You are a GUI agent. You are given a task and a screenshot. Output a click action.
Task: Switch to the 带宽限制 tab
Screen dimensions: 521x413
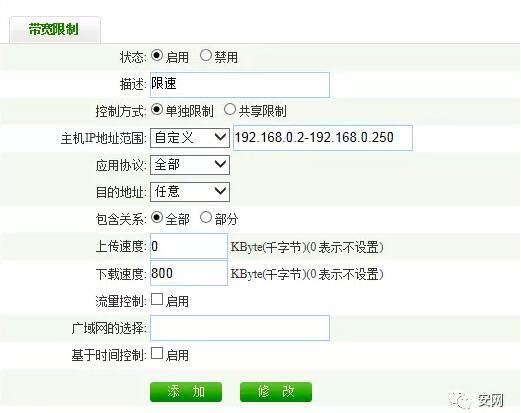[54, 29]
